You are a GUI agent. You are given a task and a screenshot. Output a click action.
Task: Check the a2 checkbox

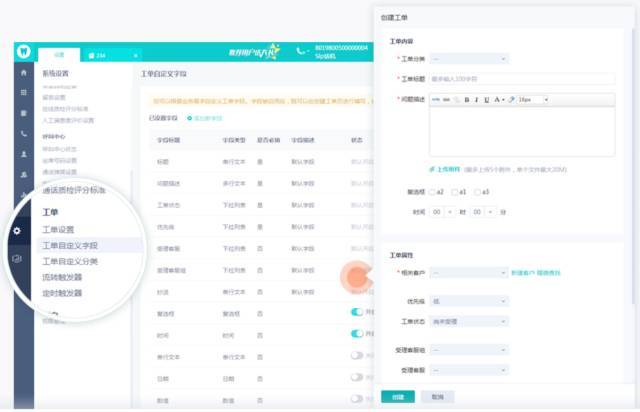[x=432, y=192]
